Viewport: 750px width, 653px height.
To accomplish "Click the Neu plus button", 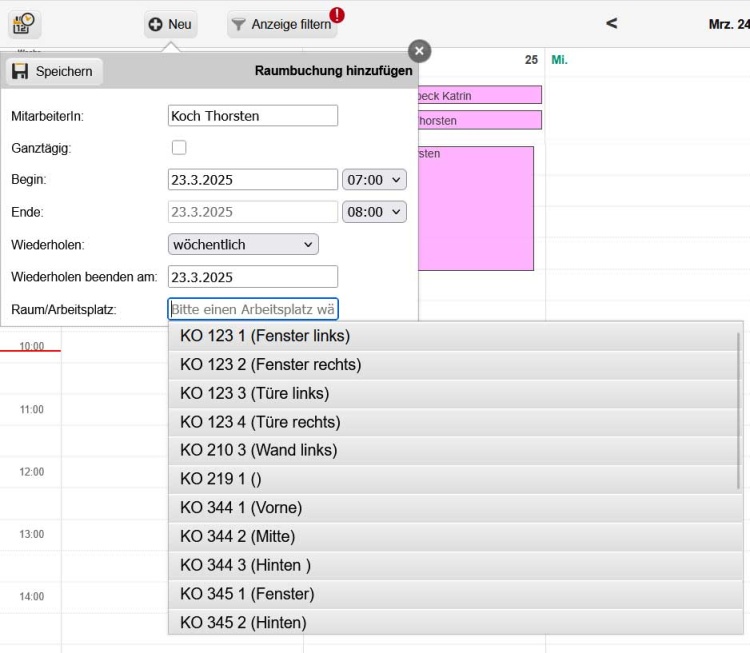I will (170, 24).
